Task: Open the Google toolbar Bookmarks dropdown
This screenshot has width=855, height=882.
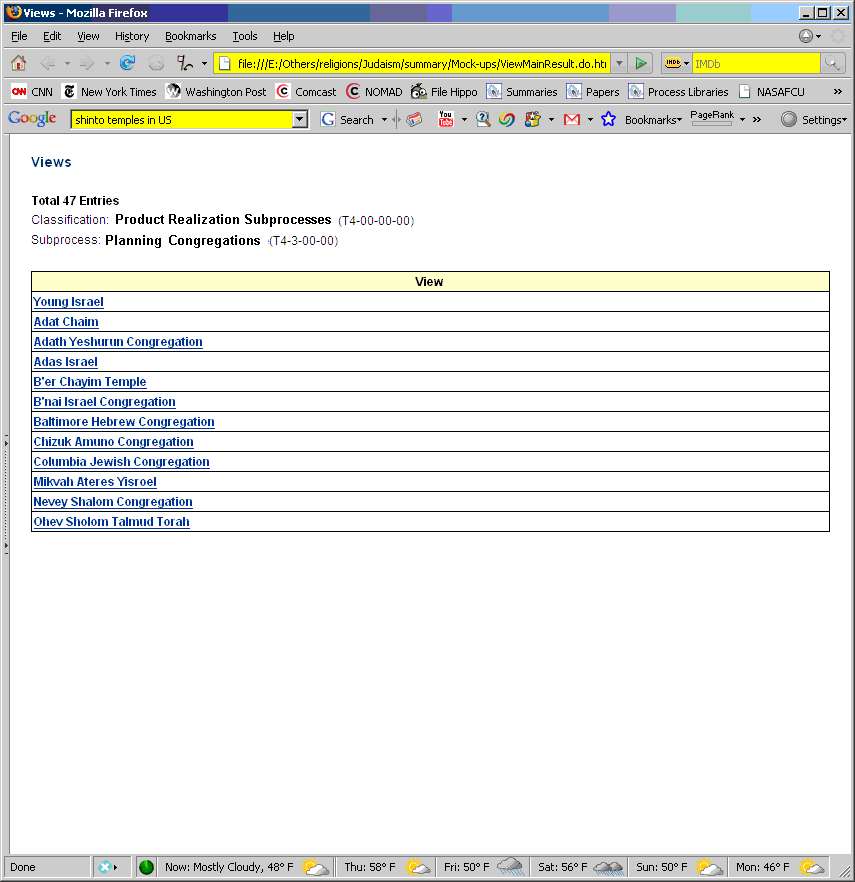Action: pyautogui.click(x=653, y=120)
